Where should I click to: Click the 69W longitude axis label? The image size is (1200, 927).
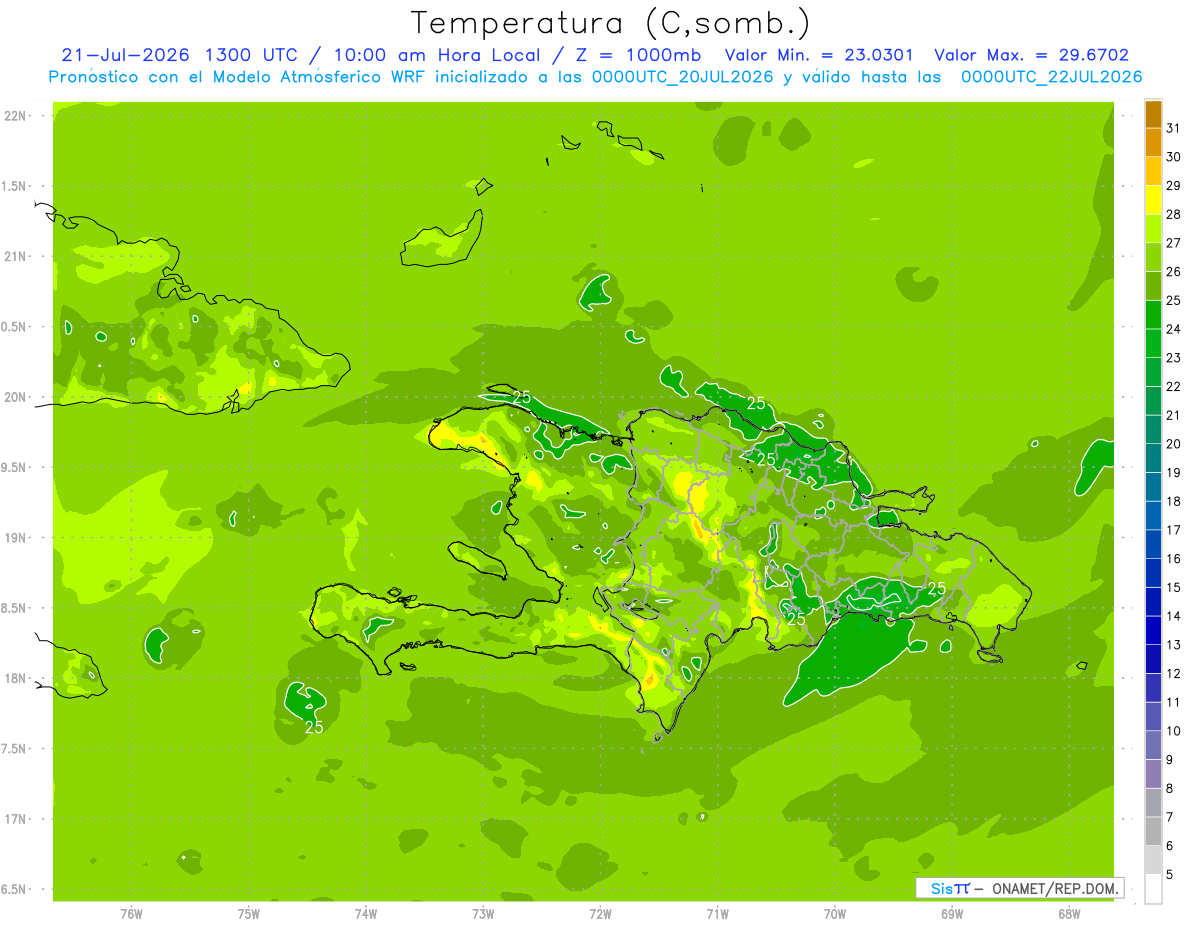(951, 914)
